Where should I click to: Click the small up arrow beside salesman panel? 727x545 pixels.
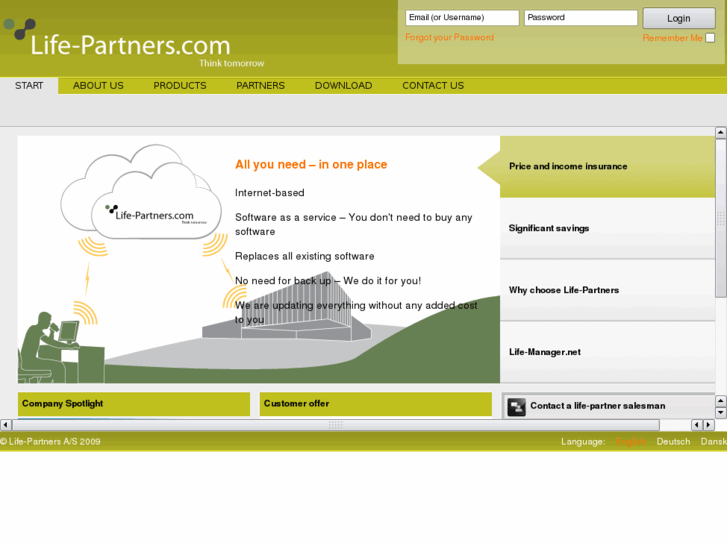720,401
